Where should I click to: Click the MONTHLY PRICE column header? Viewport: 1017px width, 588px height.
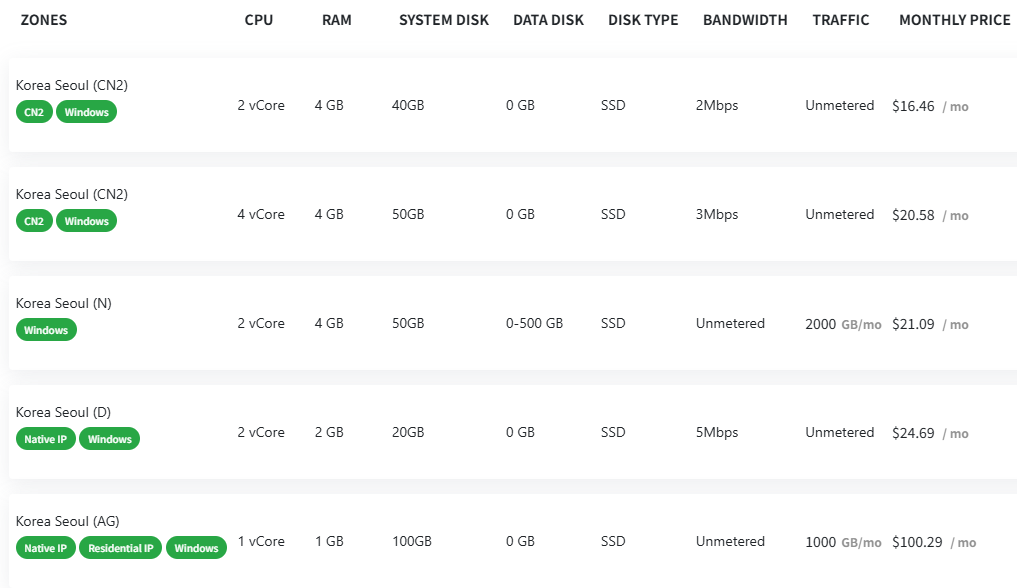tap(954, 20)
